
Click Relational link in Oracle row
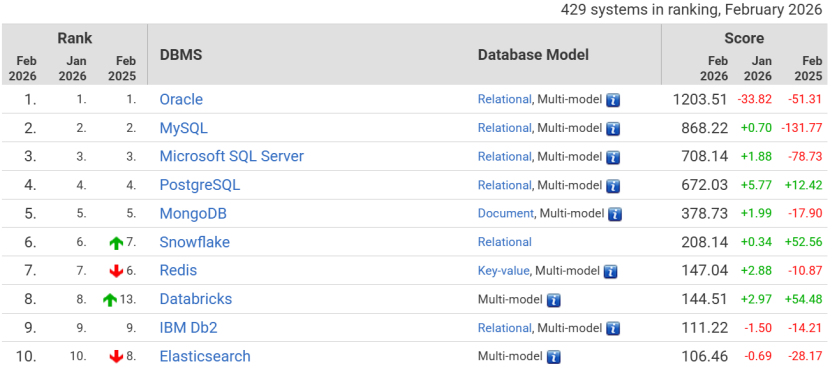504,99
